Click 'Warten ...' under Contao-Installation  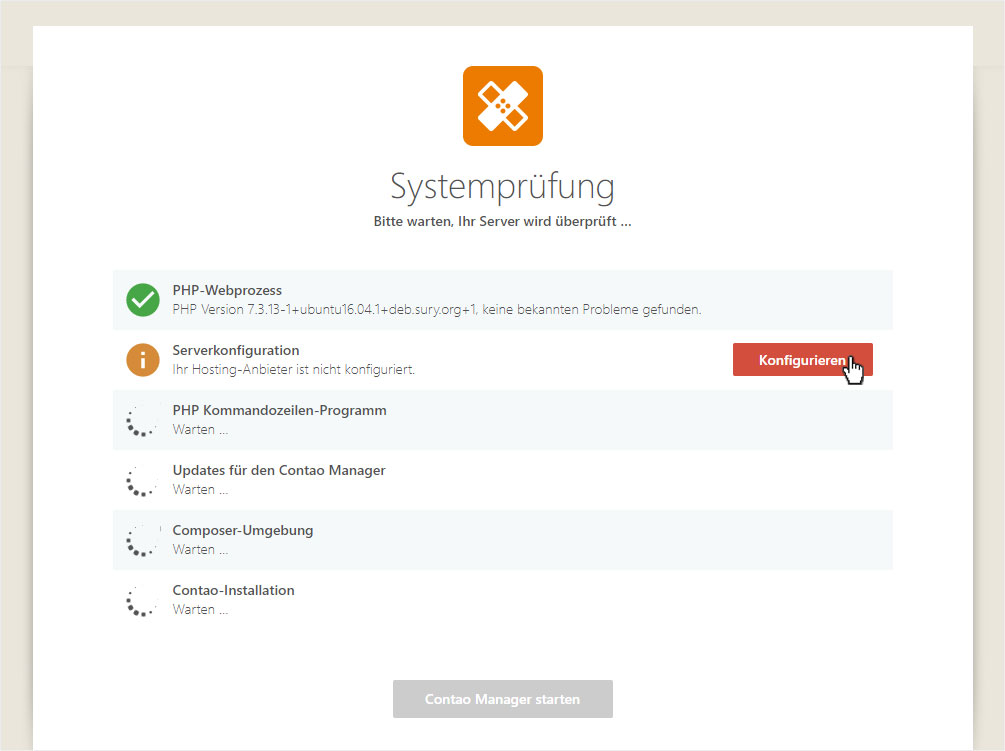click(x=200, y=609)
